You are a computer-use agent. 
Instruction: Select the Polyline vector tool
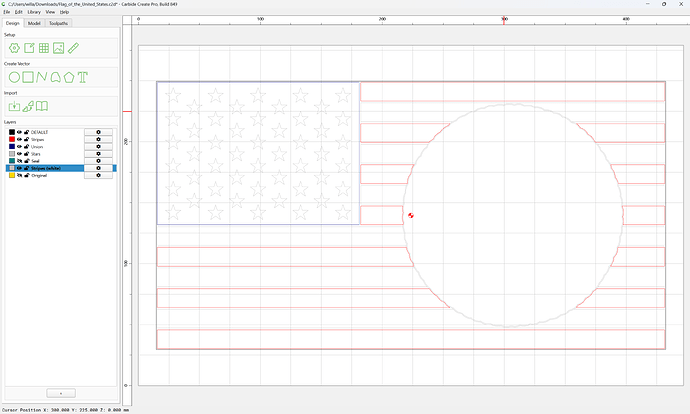(x=42, y=77)
